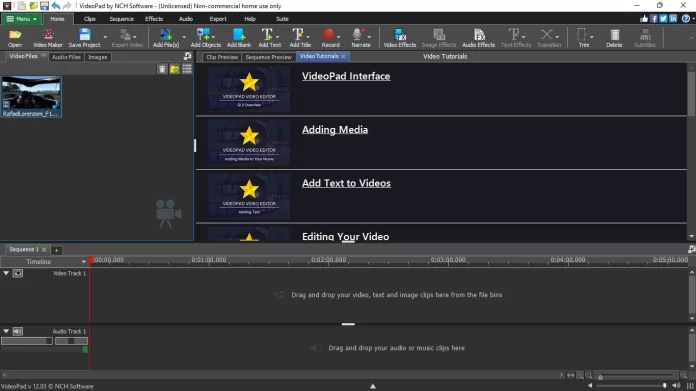Mute Audio Track 1 speaker toggle
The image size is (696, 391).
[x=18, y=332]
